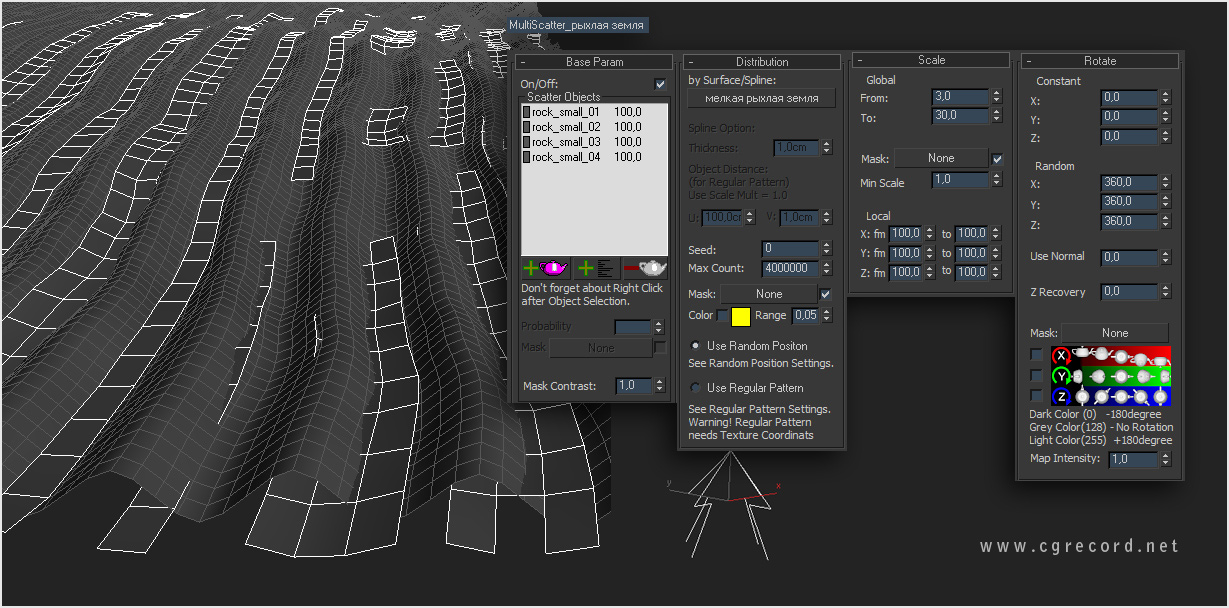Adjust the Max Count spinner arrows

[827, 268]
